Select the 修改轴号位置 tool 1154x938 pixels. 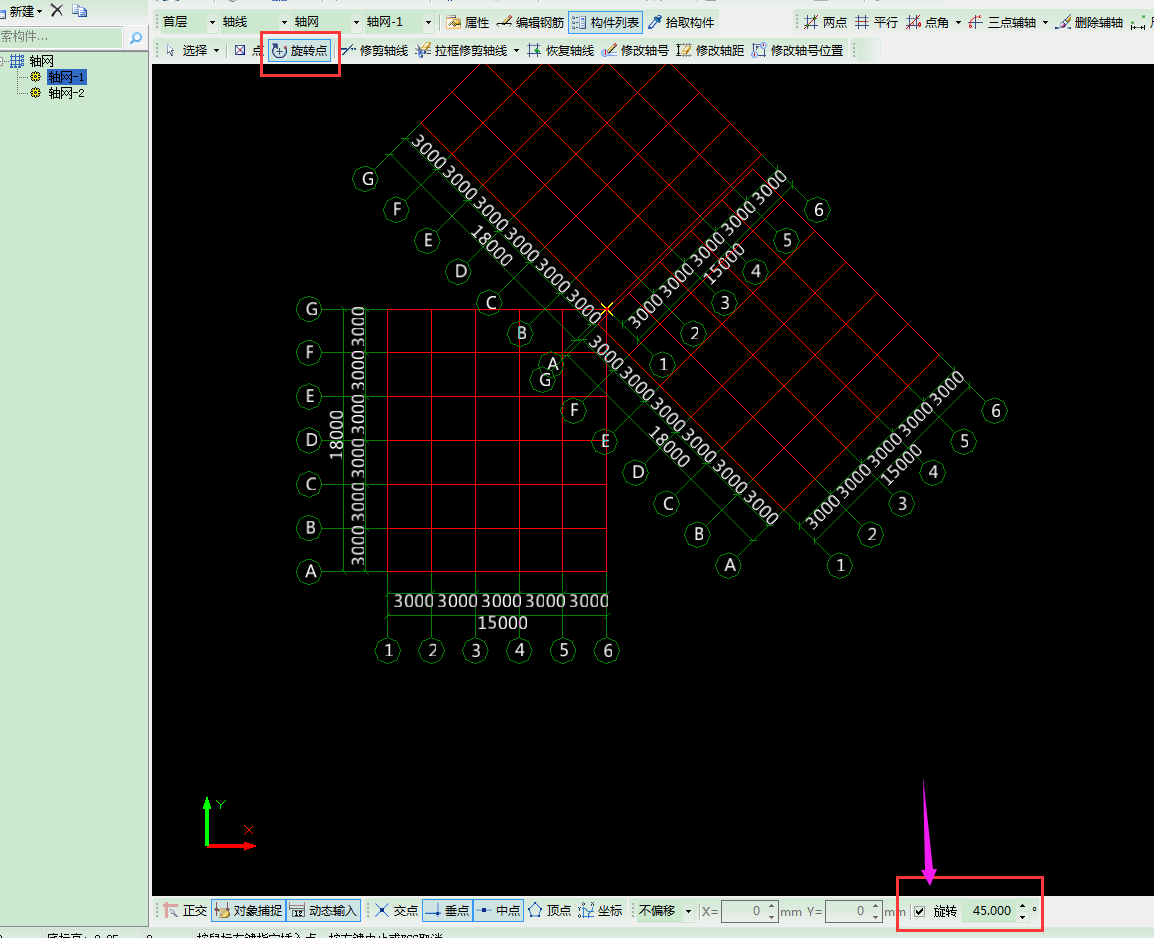797,50
